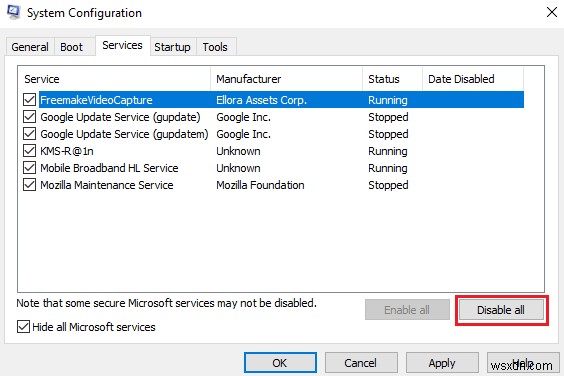564x376 pixels.
Task: Close the System Configuration window
Action: pyautogui.click(x=551, y=12)
